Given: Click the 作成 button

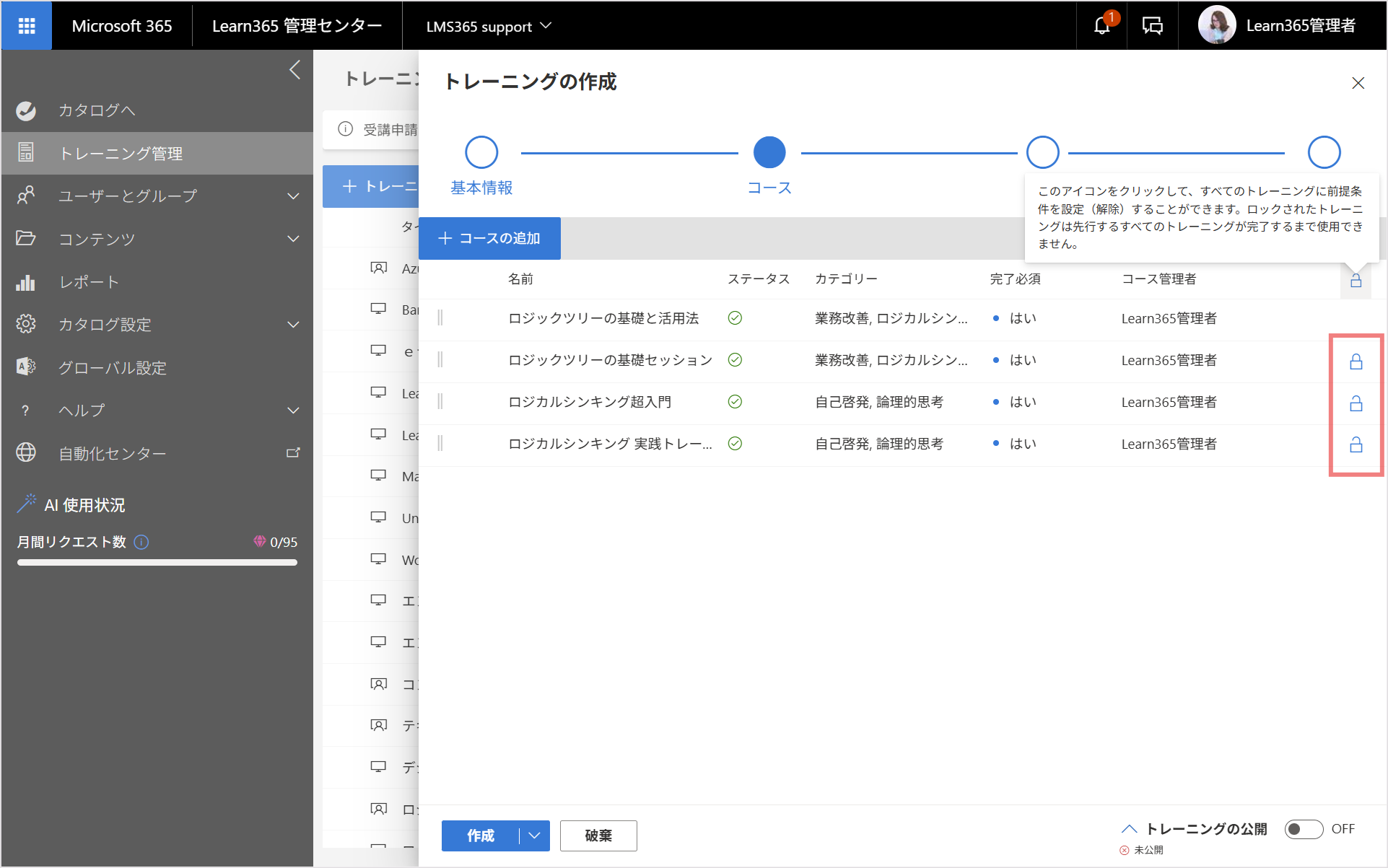Looking at the screenshot, I should [x=480, y=836].
